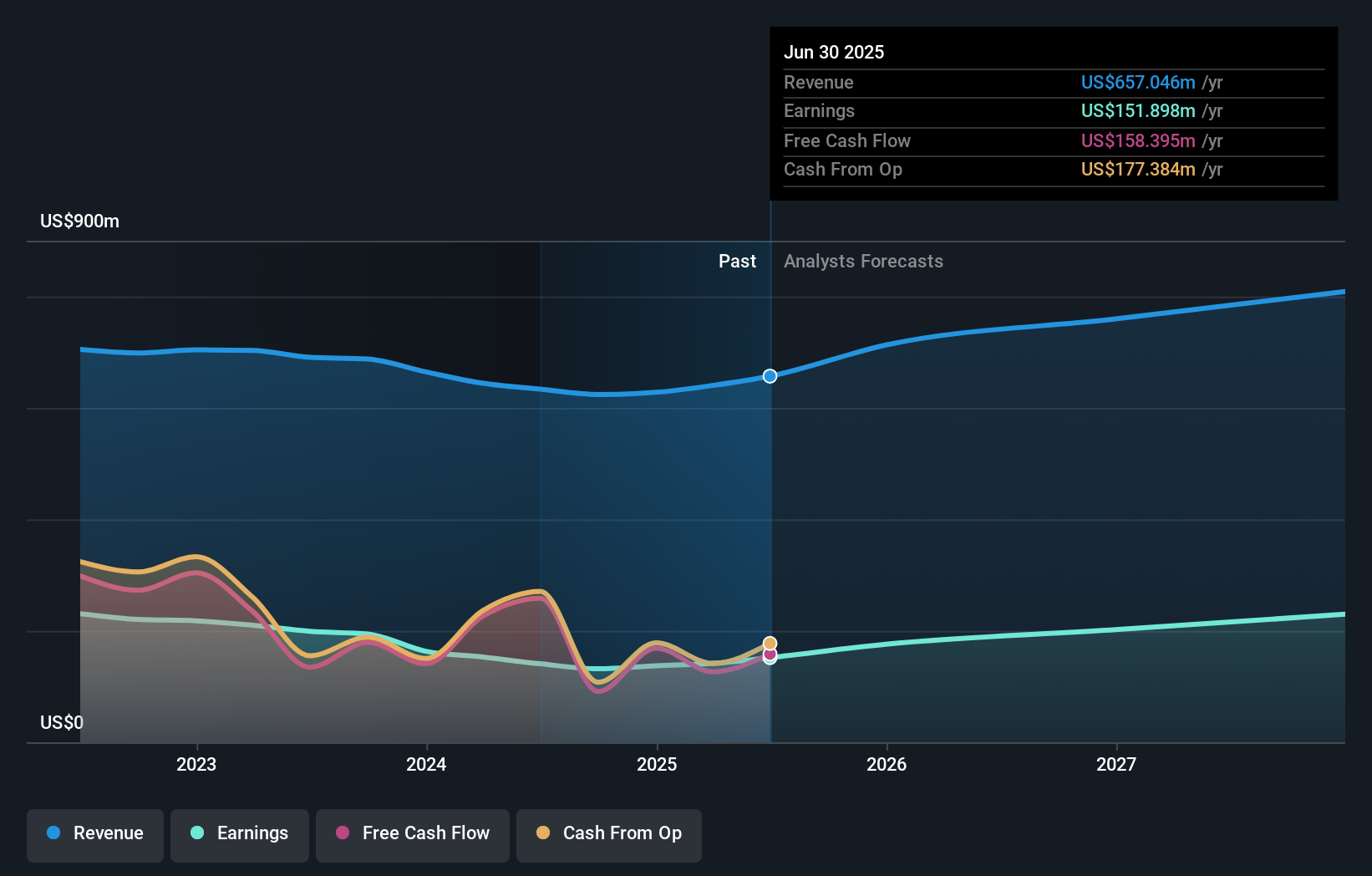Click the 2025 x-axis label
The image size is (1372, 876).
tap(657, 764)
